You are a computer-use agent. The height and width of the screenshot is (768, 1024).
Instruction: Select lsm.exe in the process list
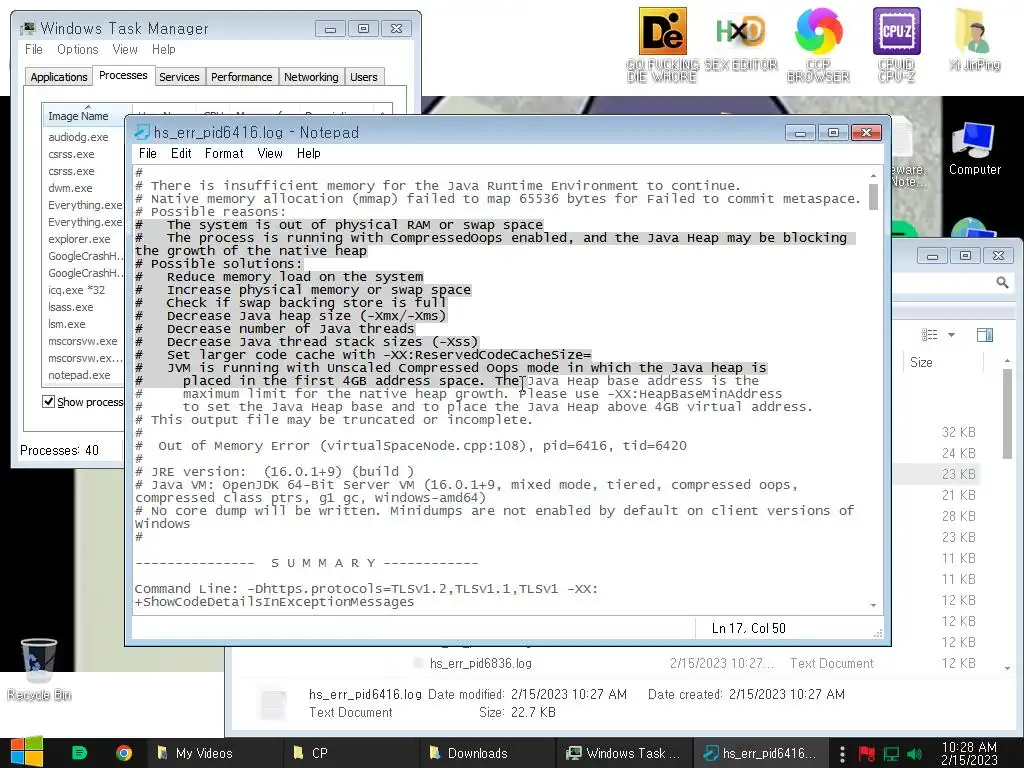(x=67, y=324)
